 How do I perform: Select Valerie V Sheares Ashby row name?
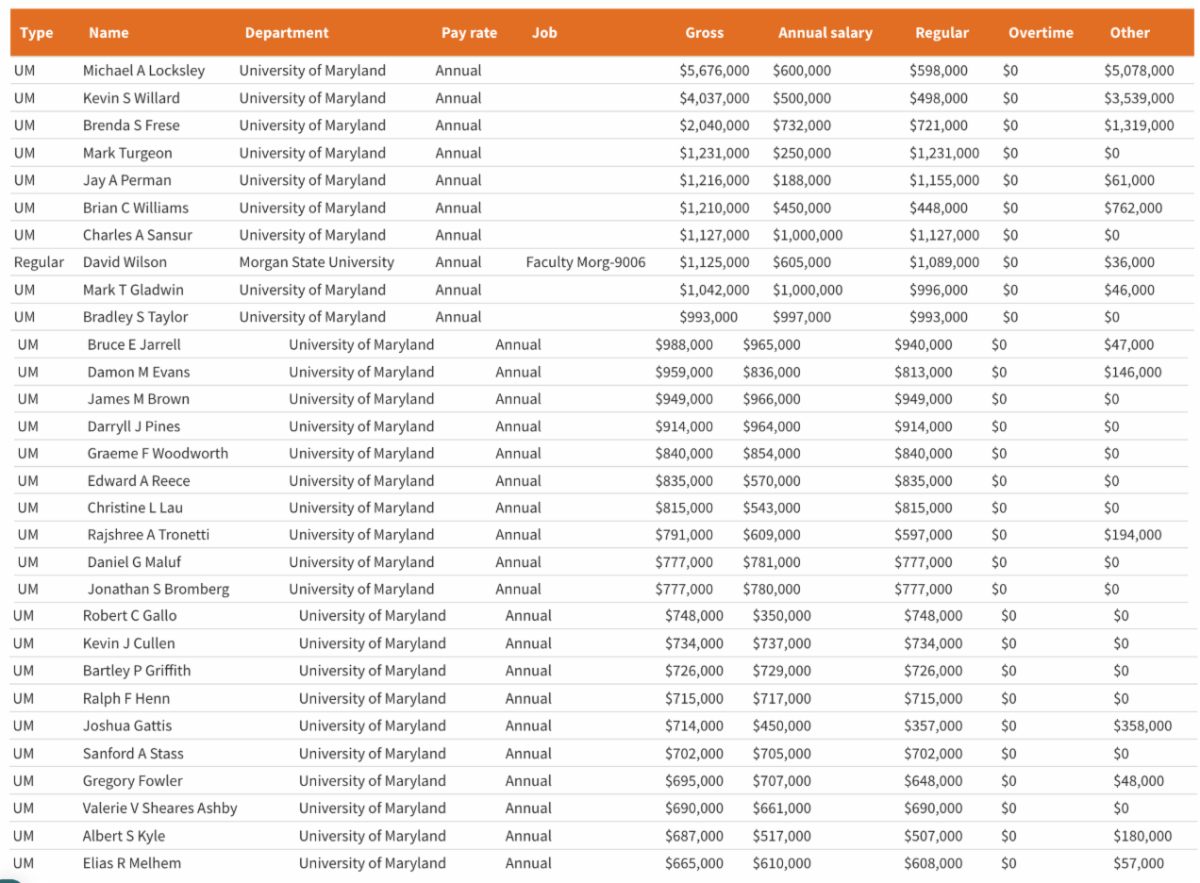point(159,808)
